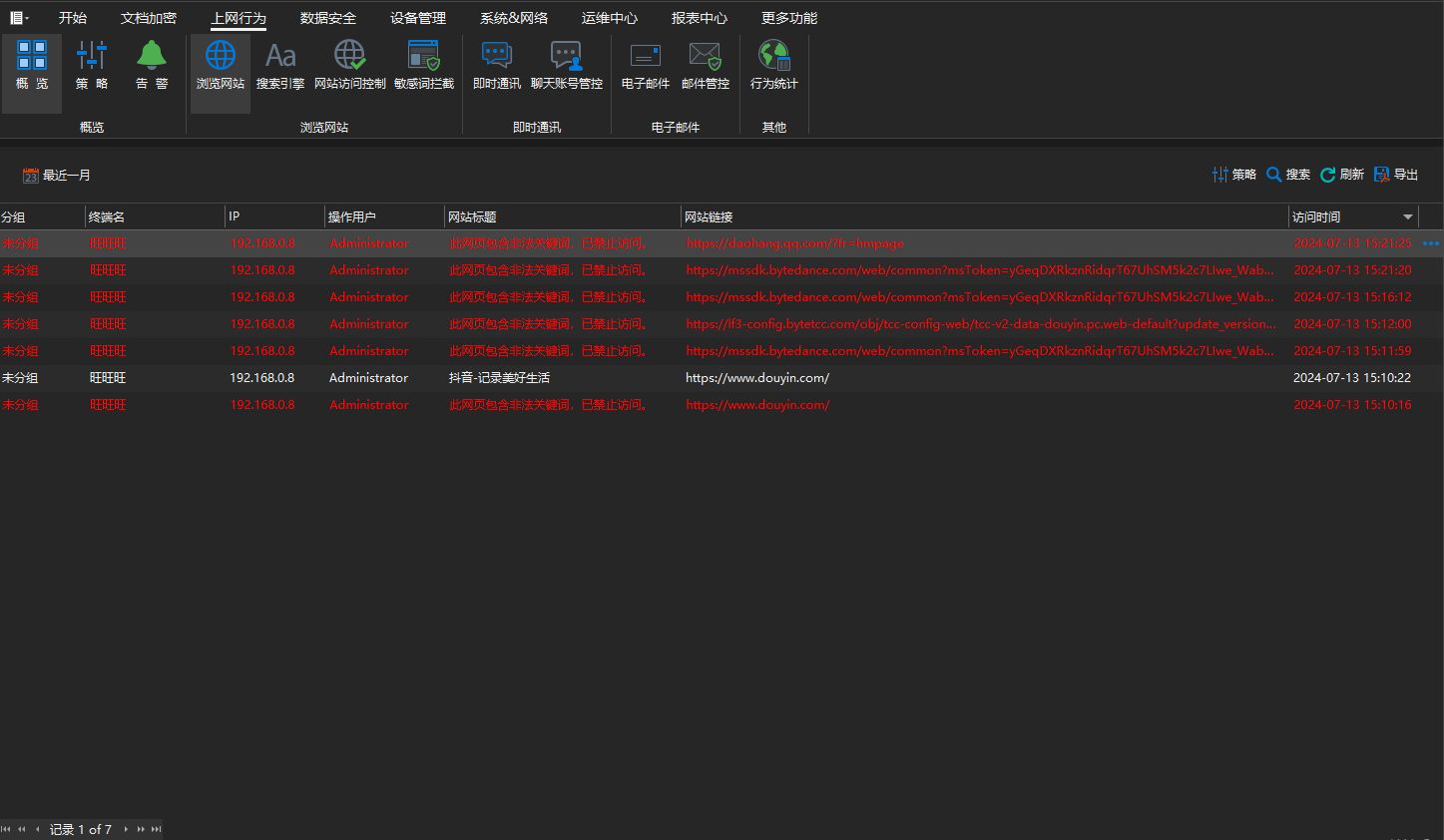Open 行为统计 in the ribbon
This screenshot has height=840, width=1444.
click(774, 66)
